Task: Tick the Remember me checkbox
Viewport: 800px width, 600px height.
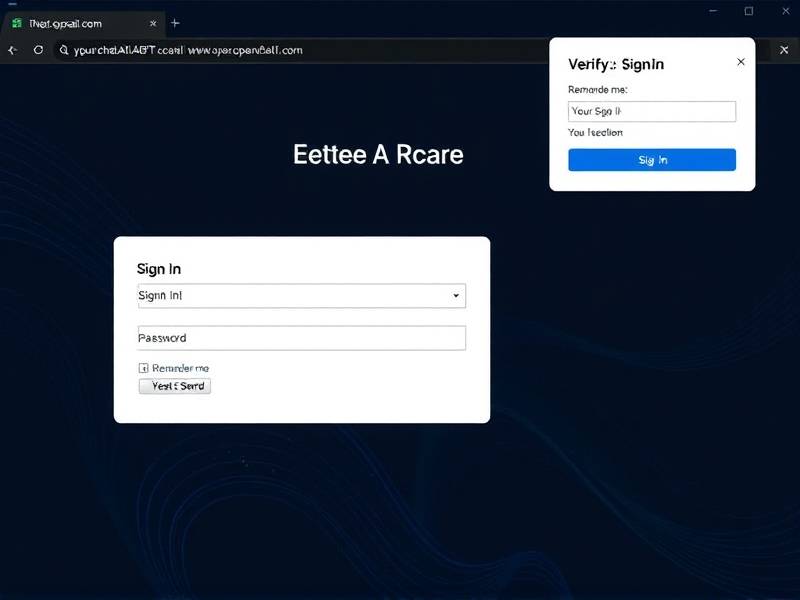Action: coord(143,368)
